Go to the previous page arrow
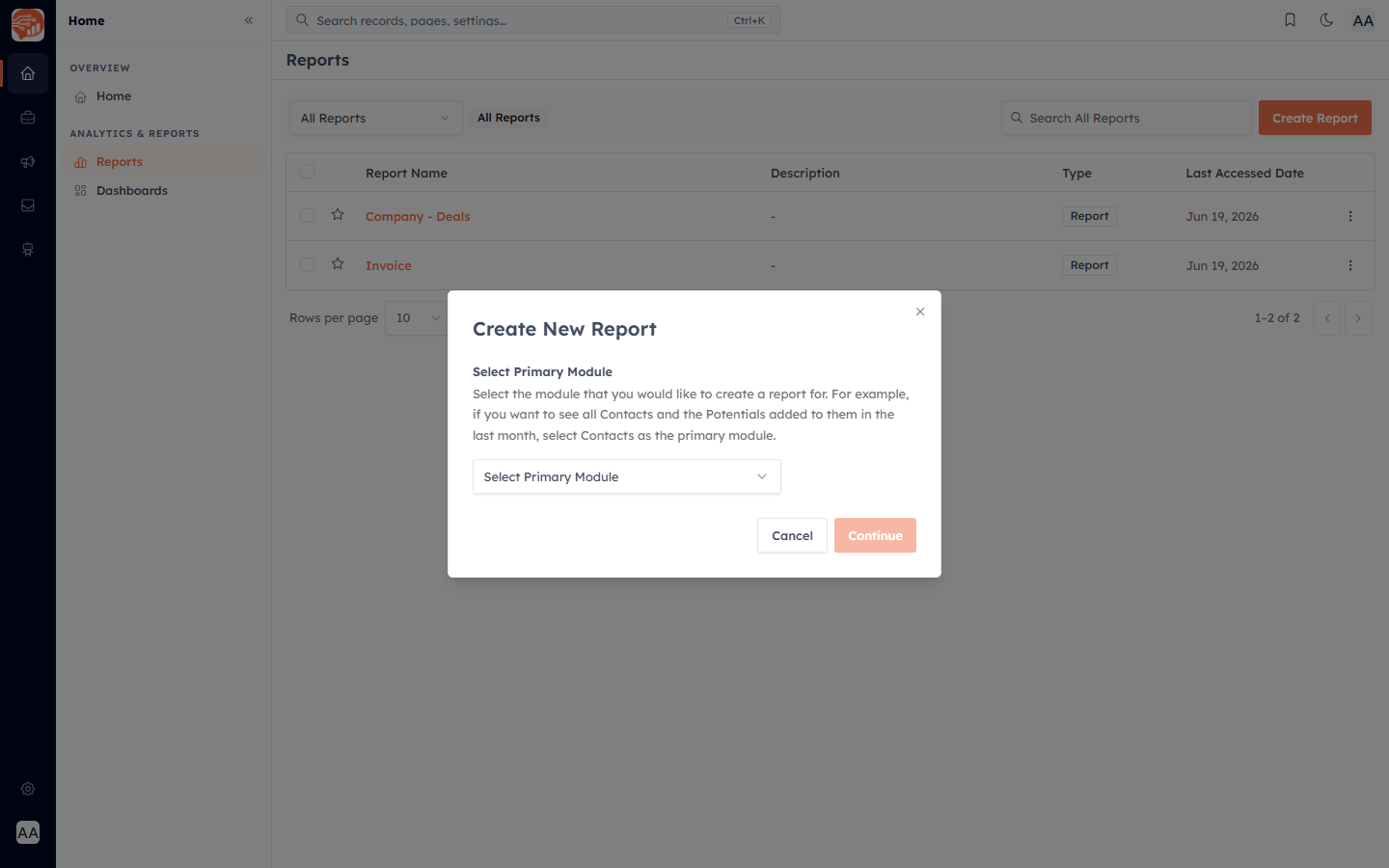The width and height of the screenshot is (1389, 868). pos(1327,318)
